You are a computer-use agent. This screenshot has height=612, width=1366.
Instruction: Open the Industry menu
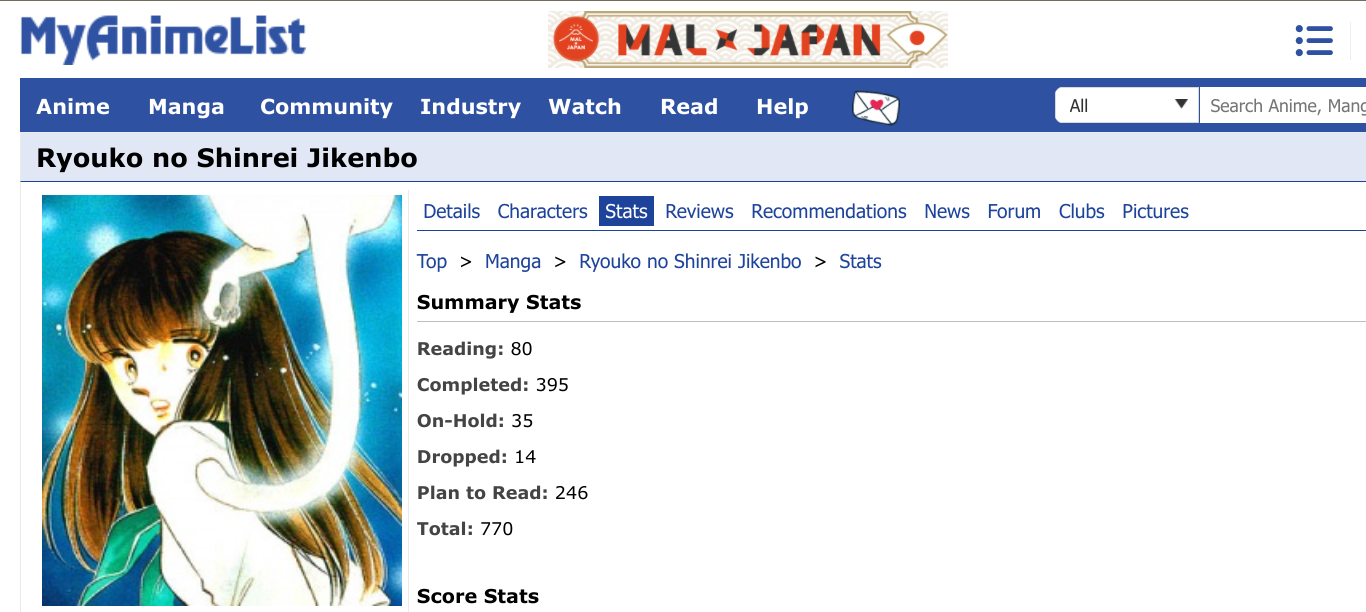click(x=470, y=106)
